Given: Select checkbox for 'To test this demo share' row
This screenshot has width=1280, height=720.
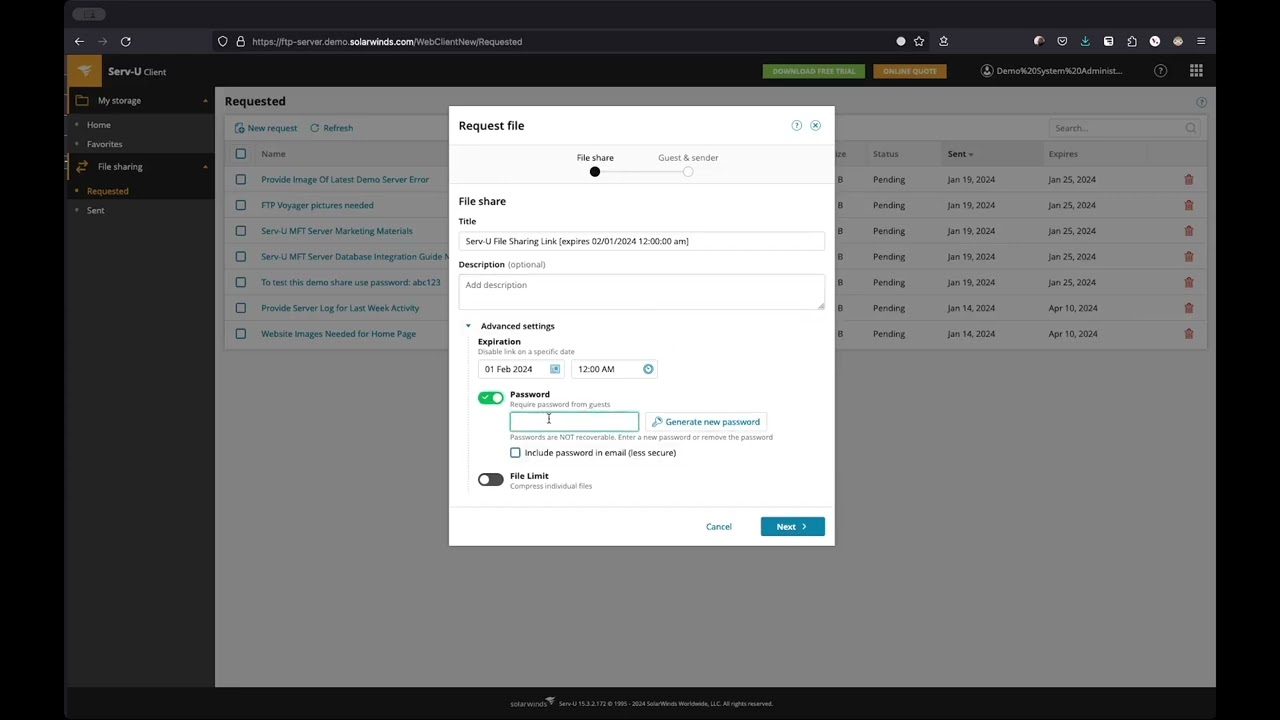Looking at the screenshot, I should coord(240,282).
